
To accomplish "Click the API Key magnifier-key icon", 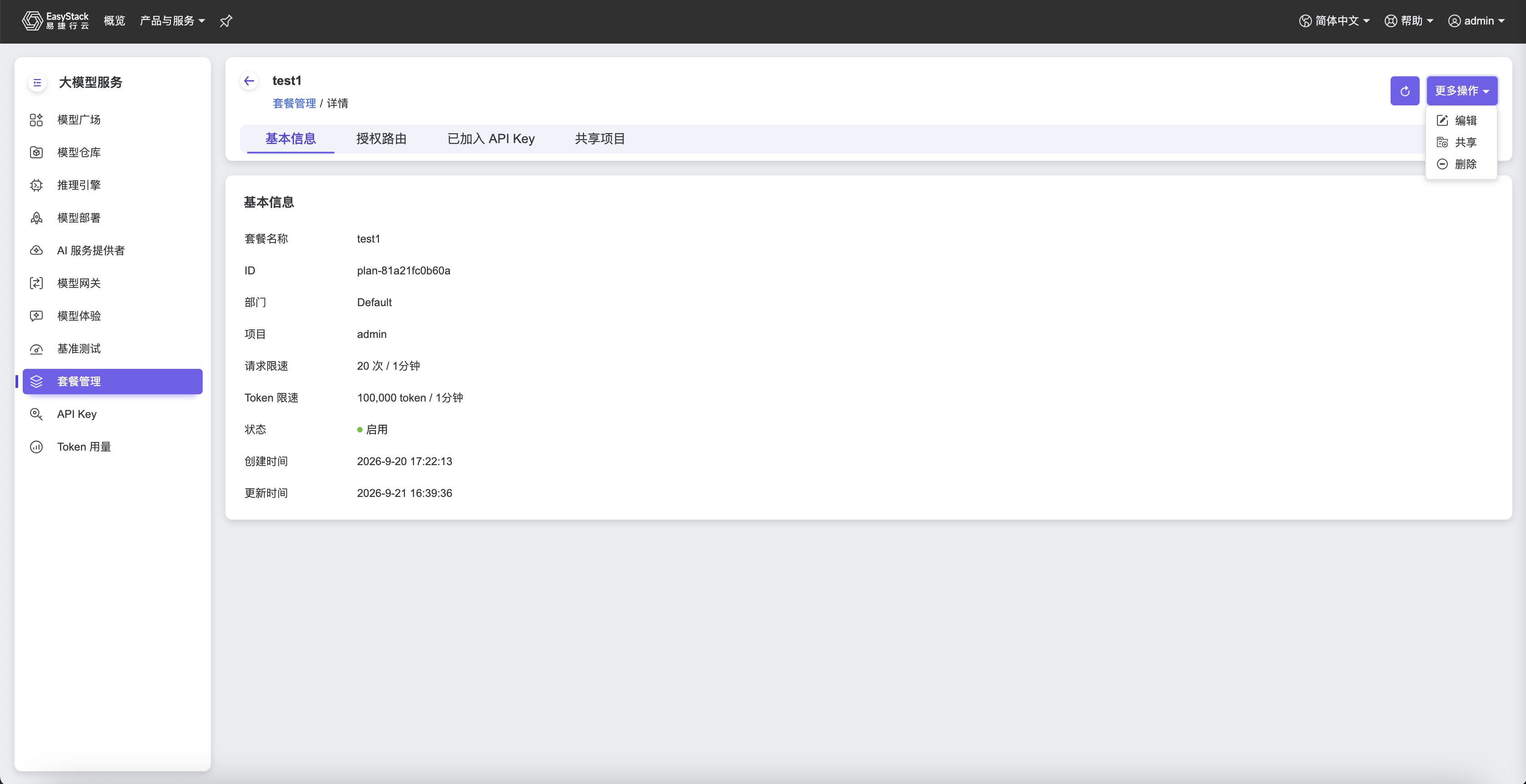I will tap(36, 414).
